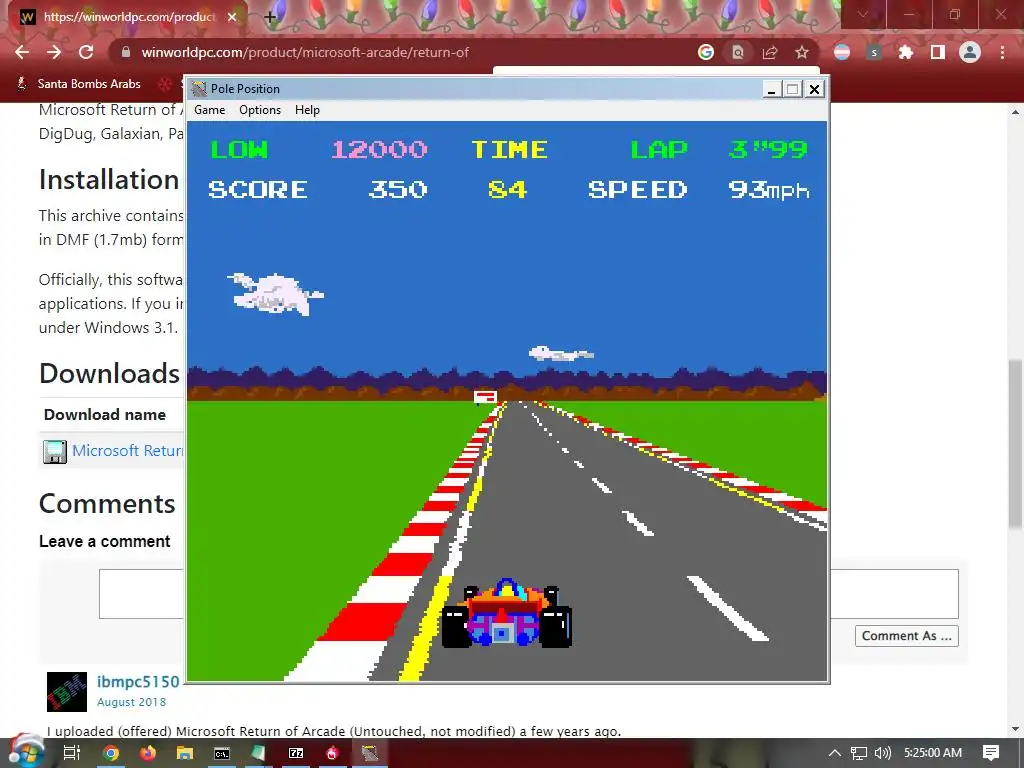Select the winworldpc.com tab

tap(129, 17)
